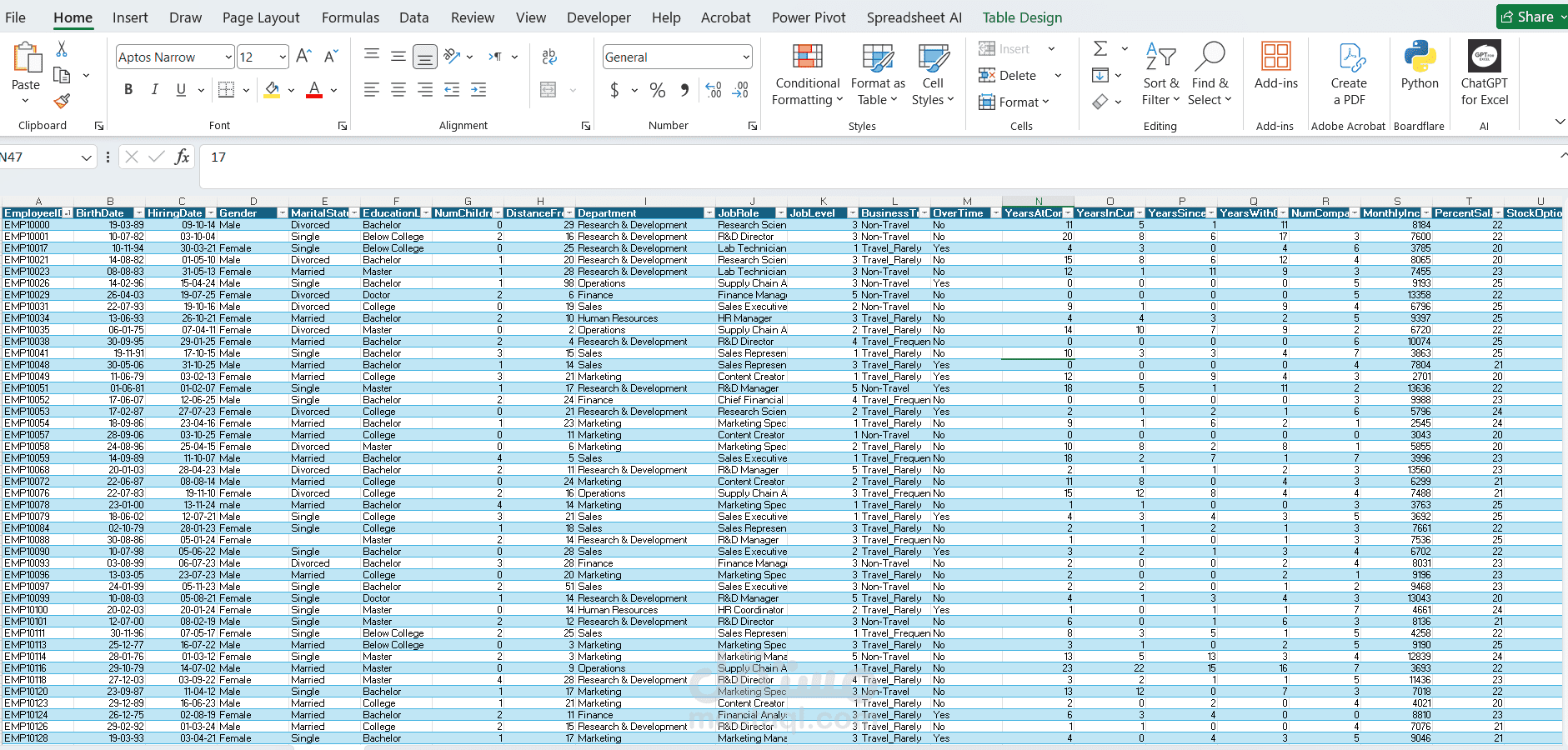This screenshot has width=1568, height=750.
Task: Click the Merge & Center icon
Action: click(x=549, y=90)
